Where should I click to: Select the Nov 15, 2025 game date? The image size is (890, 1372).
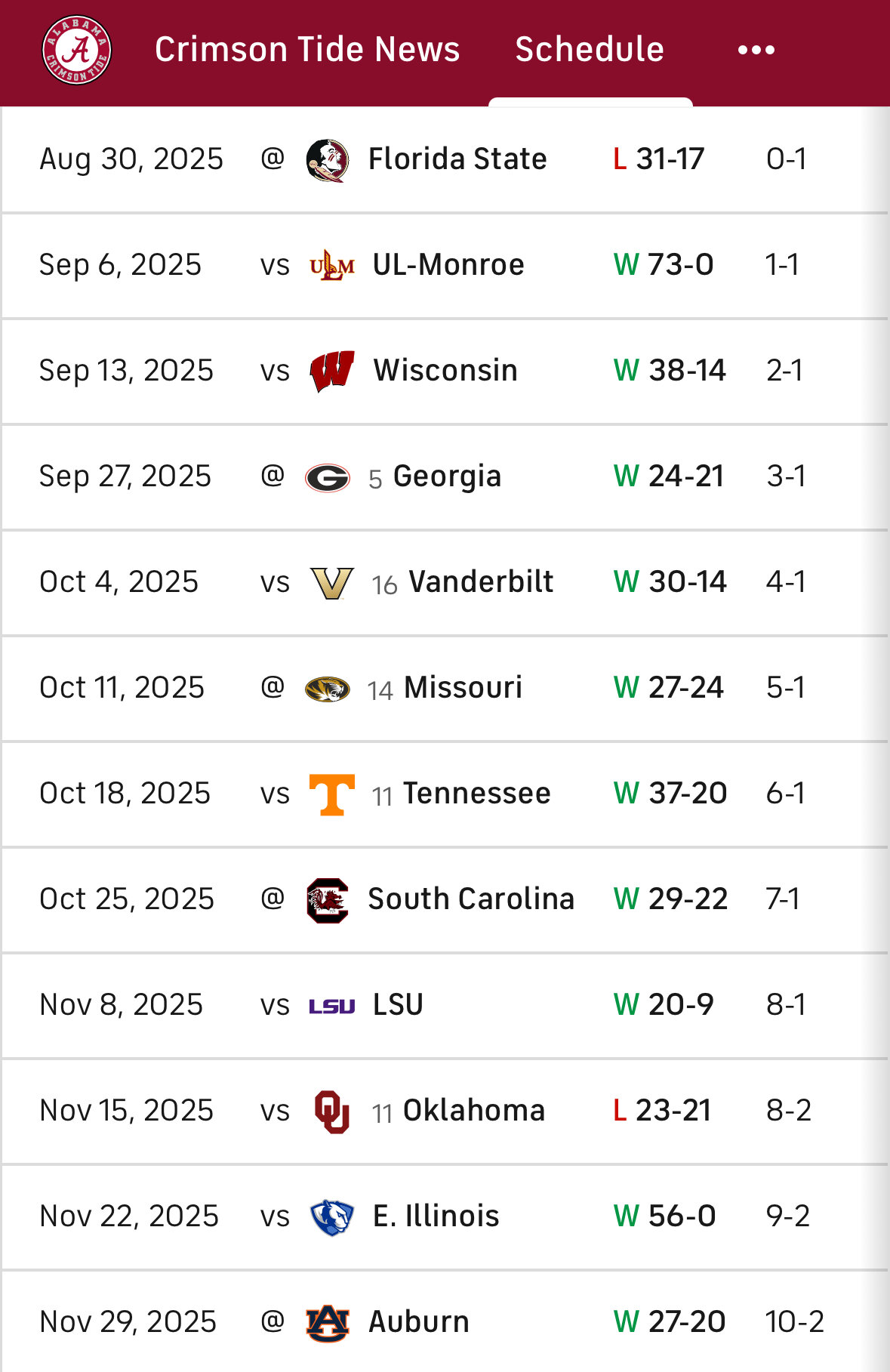(x=126, y=1111)
